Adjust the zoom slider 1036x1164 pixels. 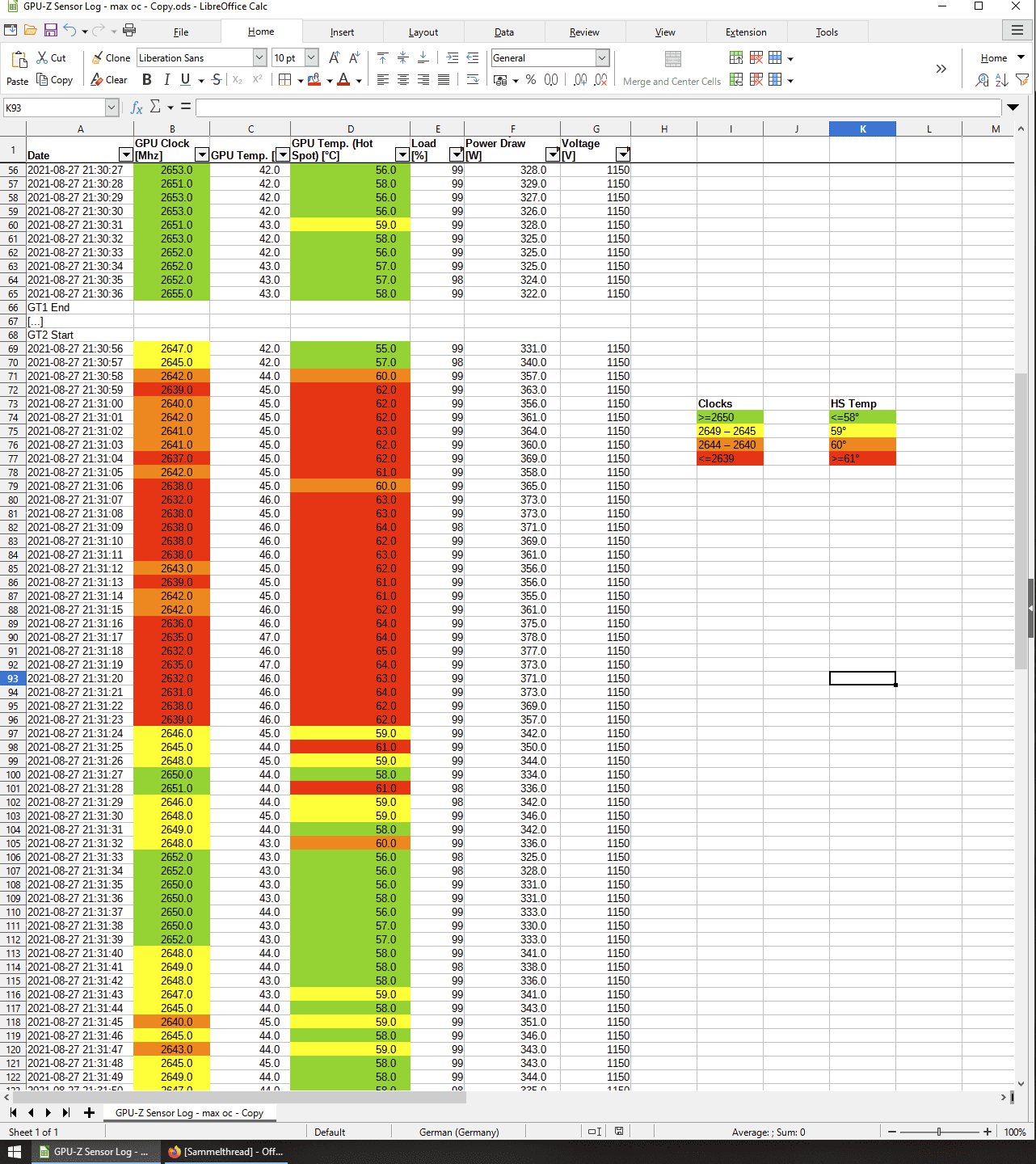point(939,1132)
